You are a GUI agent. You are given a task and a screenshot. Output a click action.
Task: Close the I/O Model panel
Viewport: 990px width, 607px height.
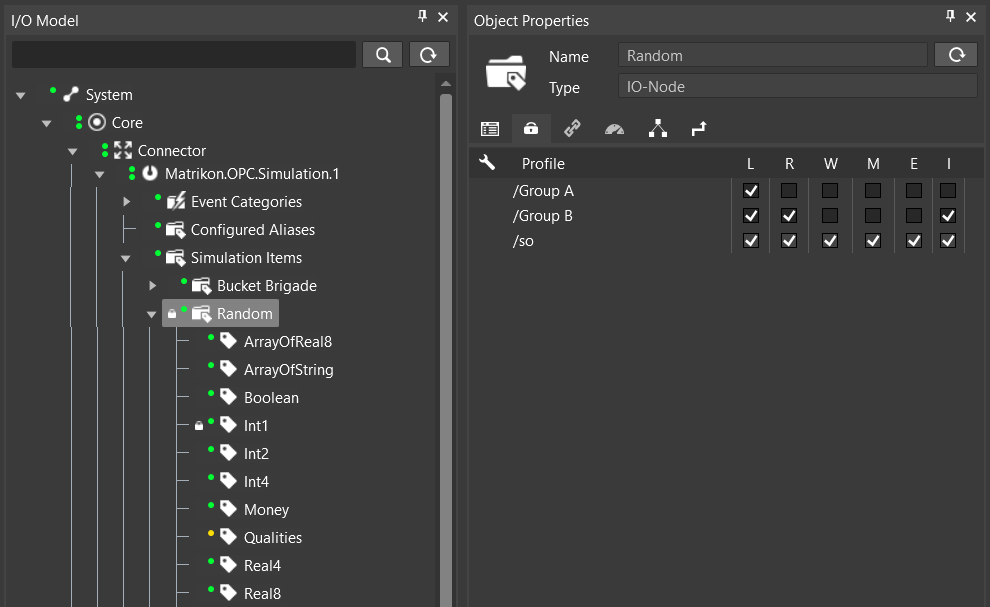point(443,17)
